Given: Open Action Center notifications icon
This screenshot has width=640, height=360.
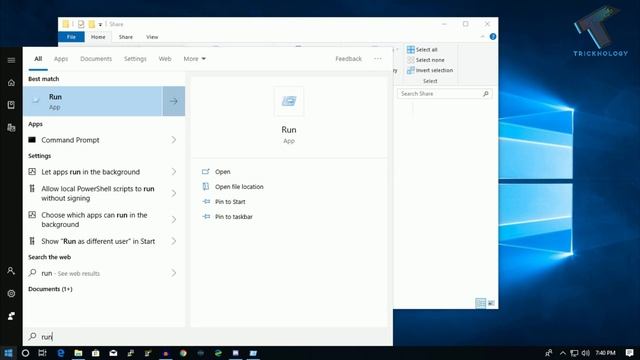Looking at the screenshot, I should 629,353.
